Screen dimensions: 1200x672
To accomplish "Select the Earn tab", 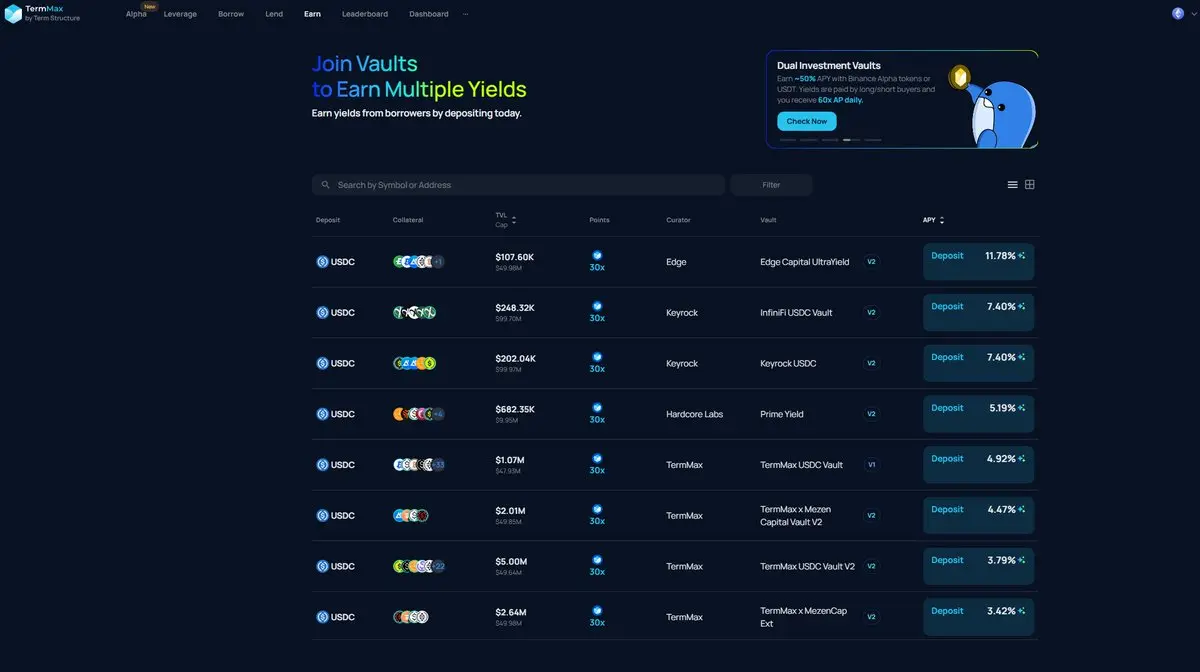I will [313, 14].
